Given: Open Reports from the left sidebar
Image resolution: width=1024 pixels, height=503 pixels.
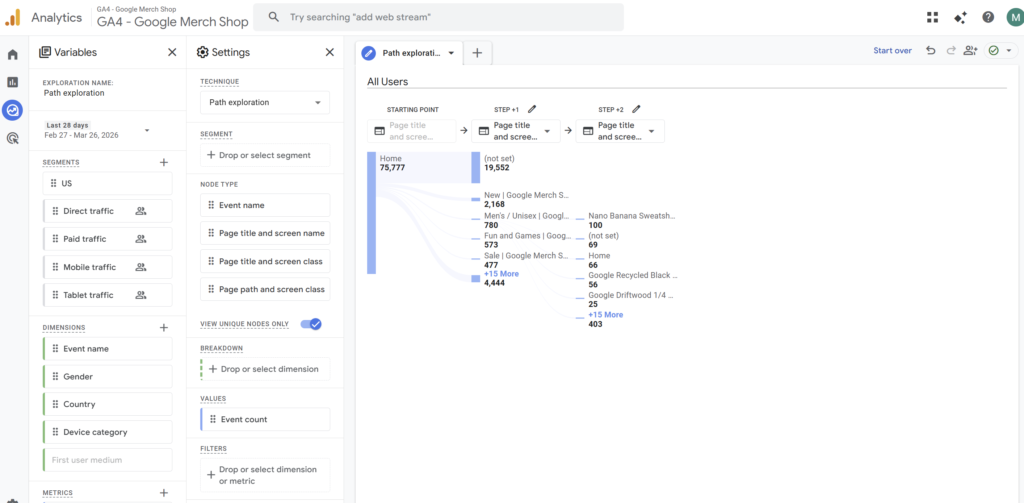Looking at the screenshot, I should point(13,82).
